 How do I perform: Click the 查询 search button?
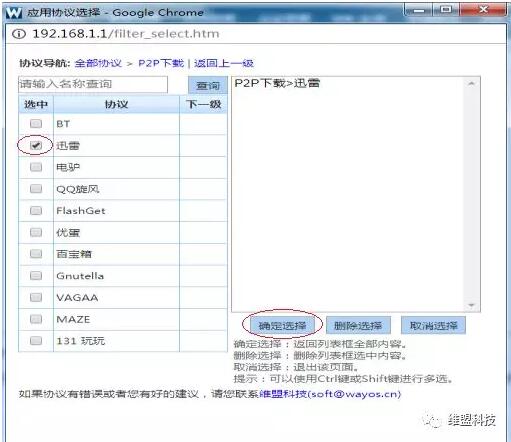208,85
